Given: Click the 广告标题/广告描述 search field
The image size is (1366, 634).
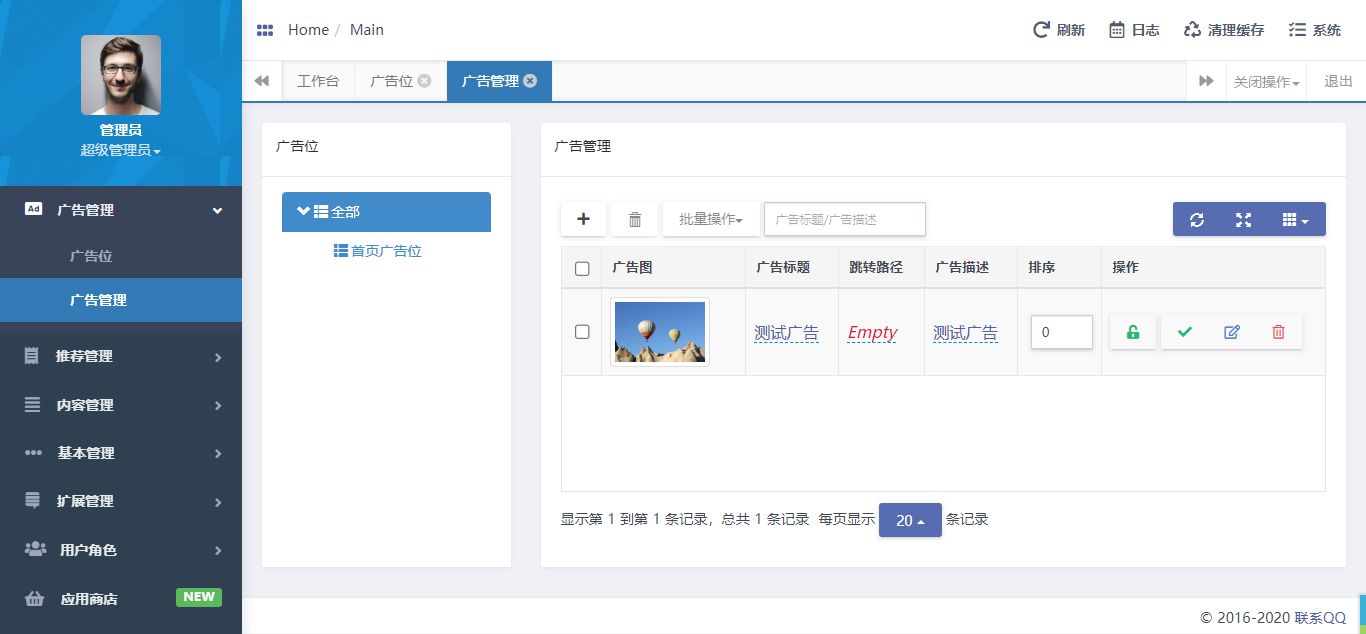Looking at the screenshot, I should coord(844,219).
